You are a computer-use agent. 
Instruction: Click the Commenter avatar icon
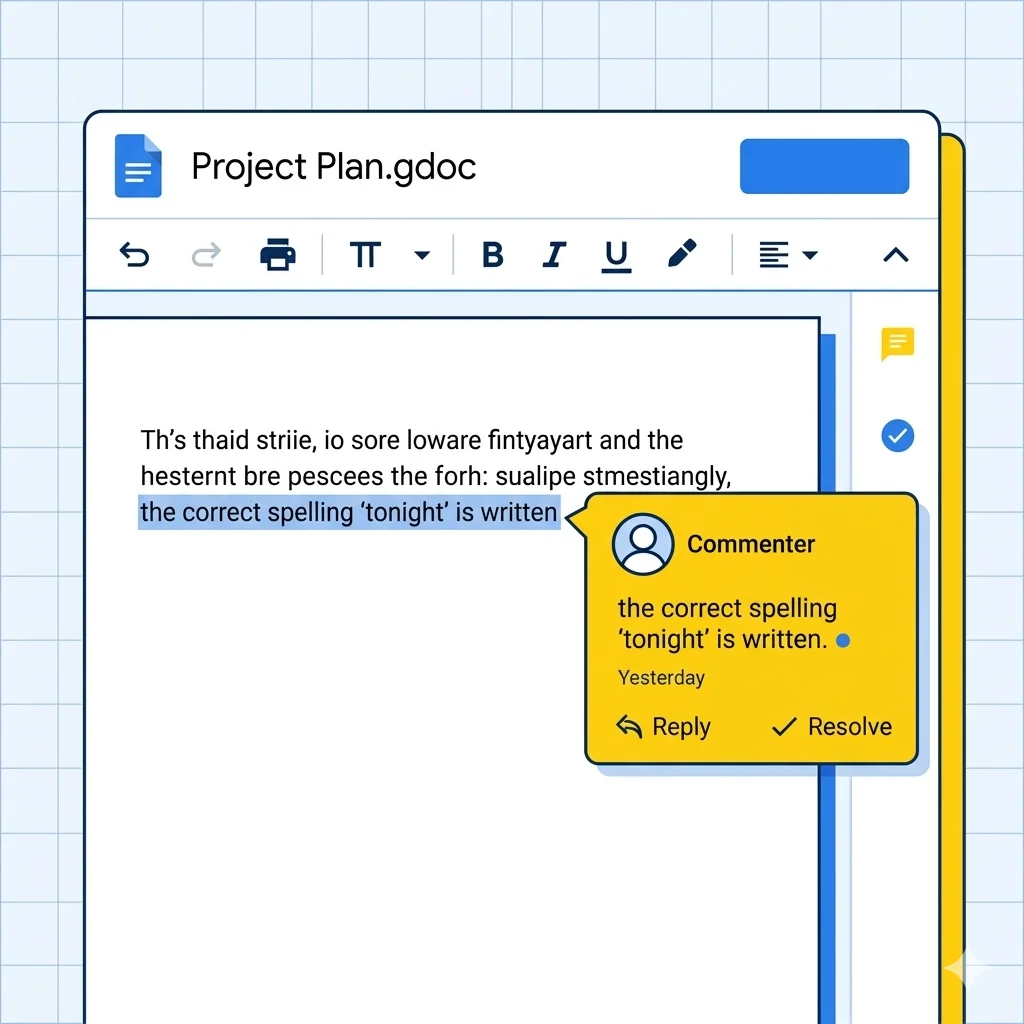click(643, 544)
